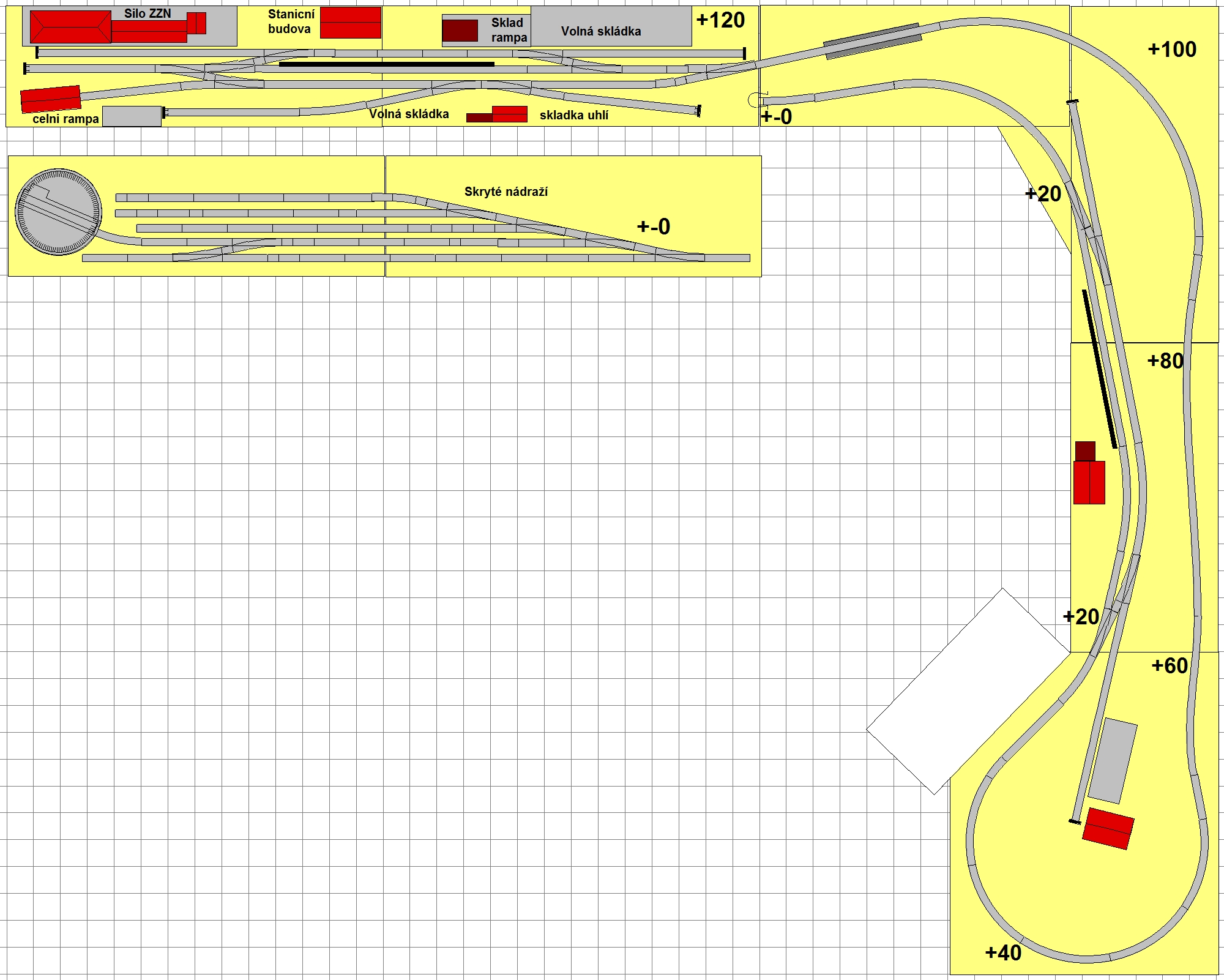Click the white rotated rectangle shape

tap(968, 692)
